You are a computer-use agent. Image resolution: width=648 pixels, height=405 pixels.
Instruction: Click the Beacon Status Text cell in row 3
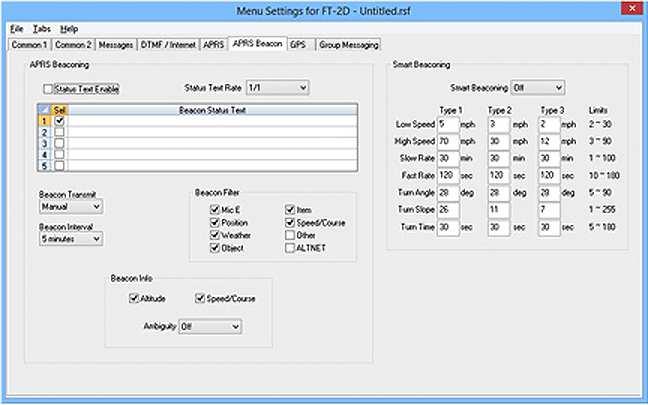tap(212, 143)
